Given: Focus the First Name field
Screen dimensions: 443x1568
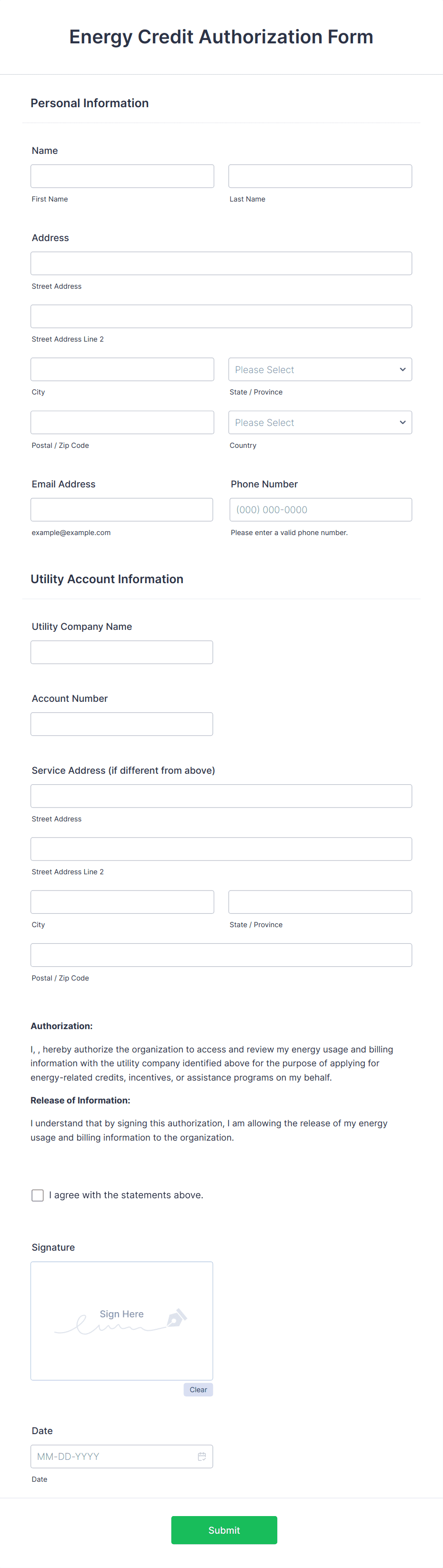Looking at the screenshot, I should click(122, 176).
